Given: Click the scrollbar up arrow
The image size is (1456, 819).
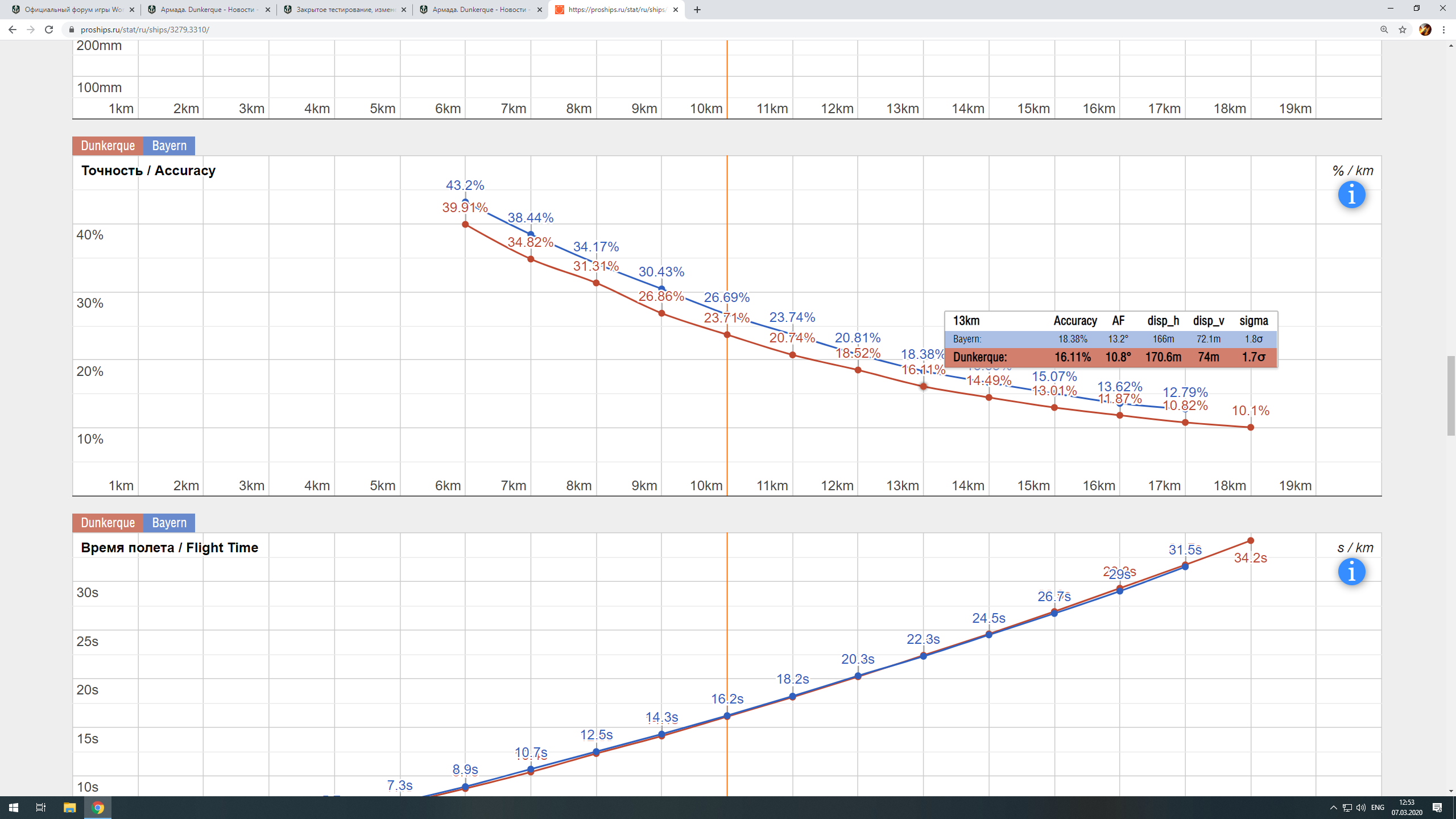Looking at the screenshot, I should (1451, 45).
